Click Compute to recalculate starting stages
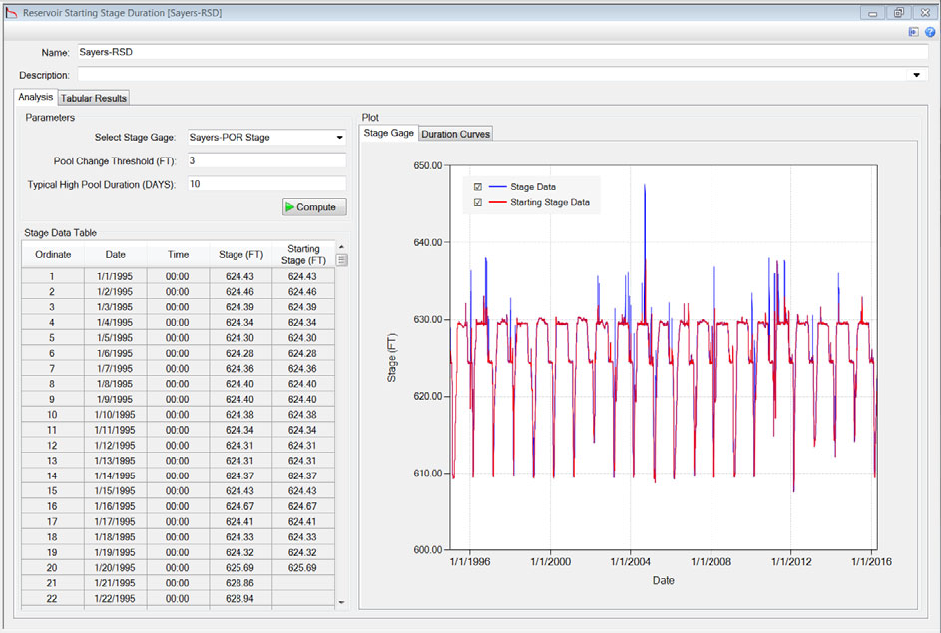The height and width of the screenshot is (633, 941). (x=313, y=207)
